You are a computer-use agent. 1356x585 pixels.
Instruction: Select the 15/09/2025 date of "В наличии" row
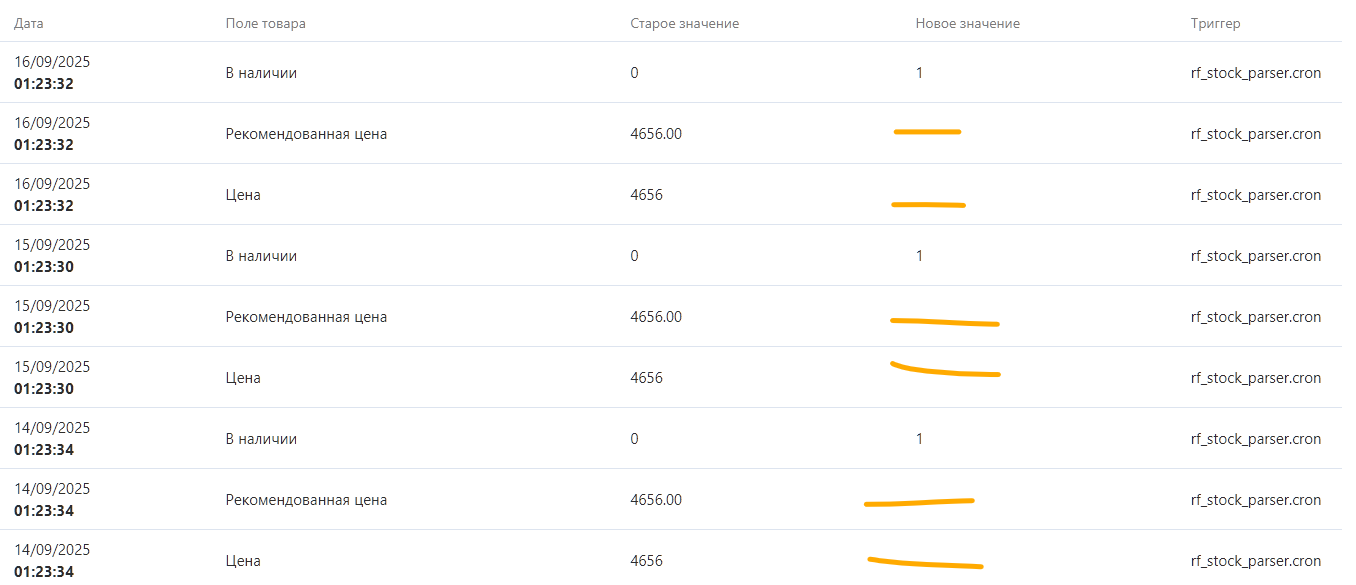point(52,245)
